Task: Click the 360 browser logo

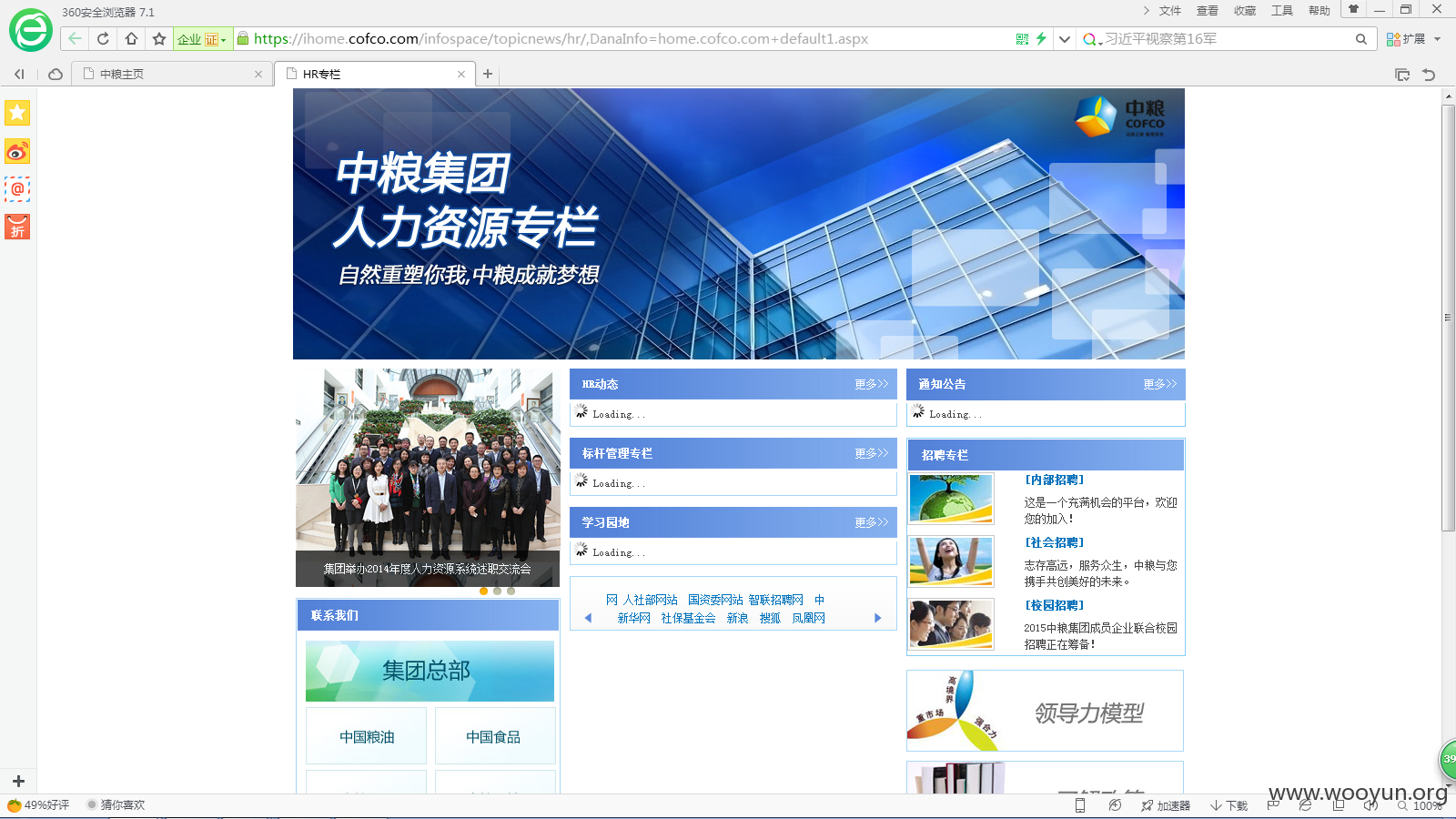Action: 31,31
